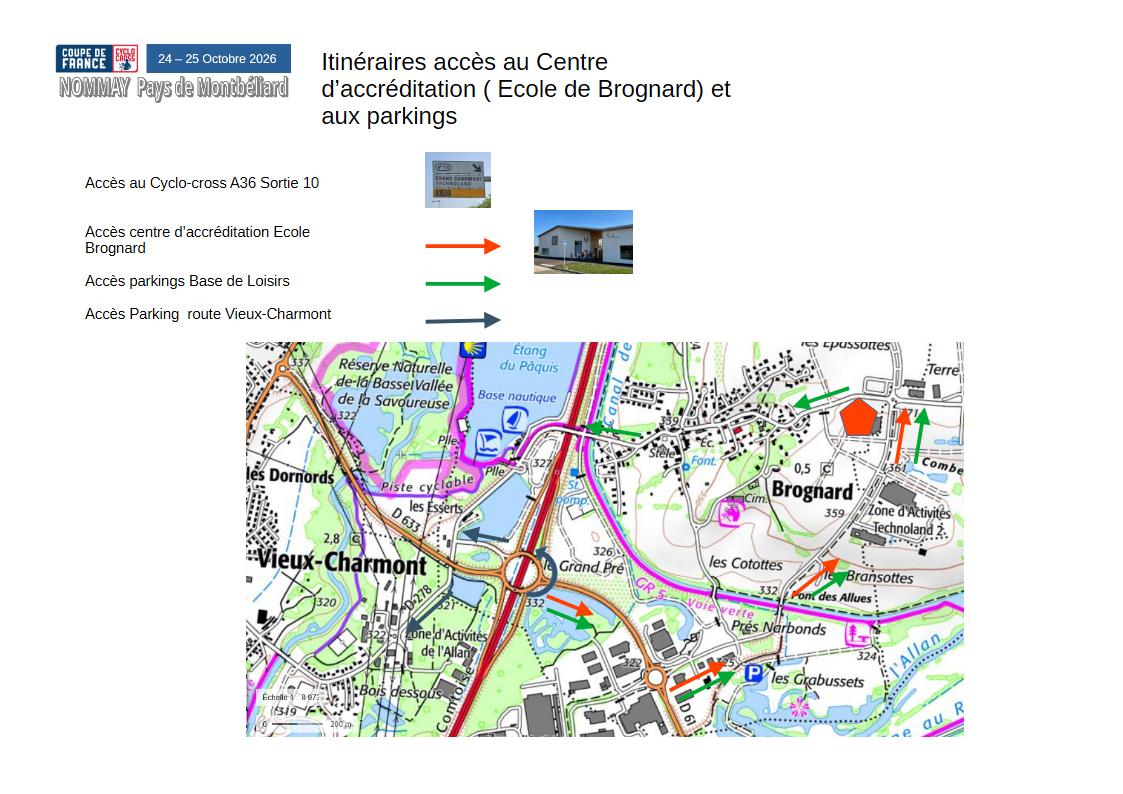Click the NOMMAY Pays de Montbéliard title
1123x794 pixels.
(173, 88)
